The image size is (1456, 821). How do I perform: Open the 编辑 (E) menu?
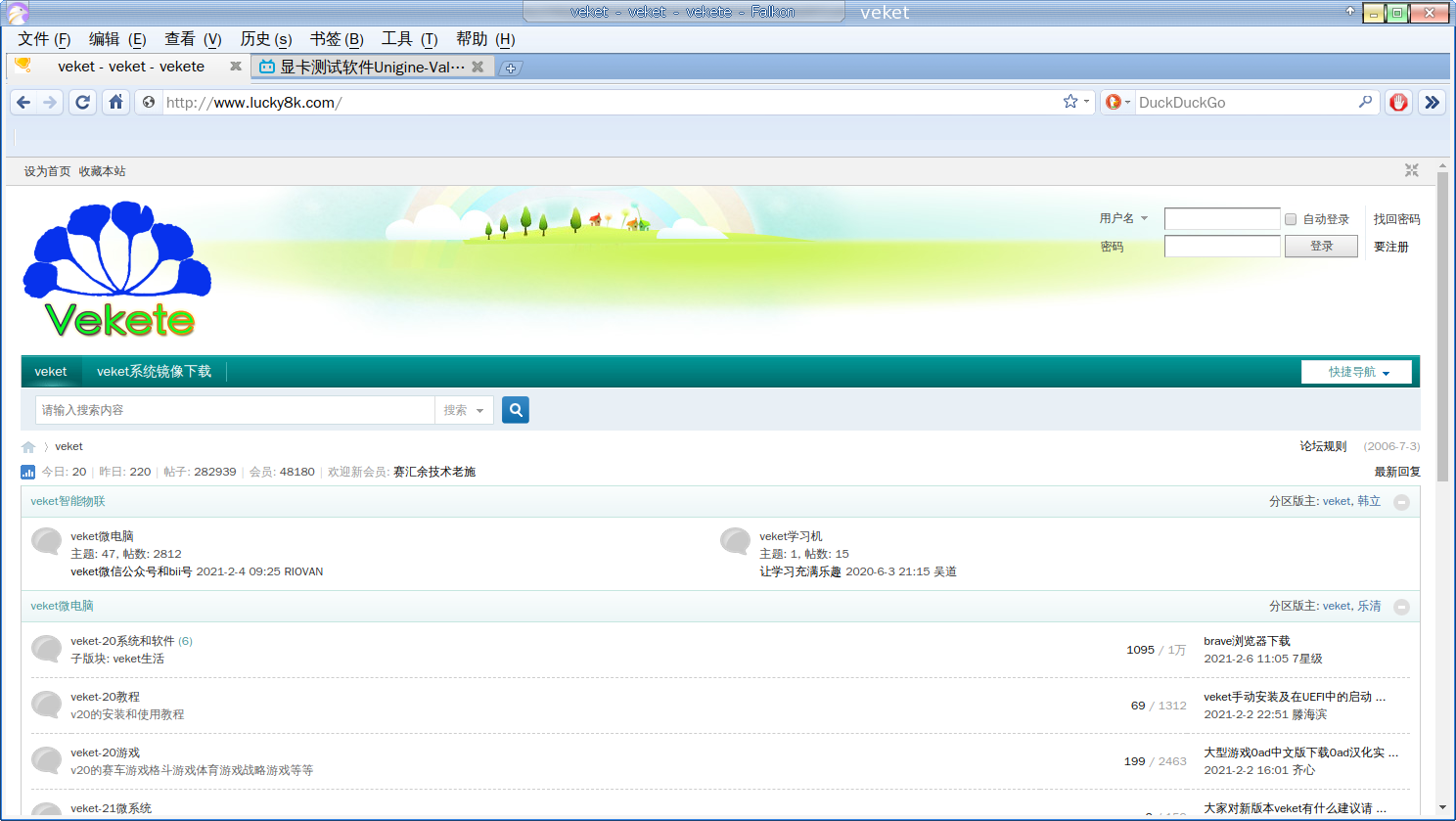click(117, 39)
